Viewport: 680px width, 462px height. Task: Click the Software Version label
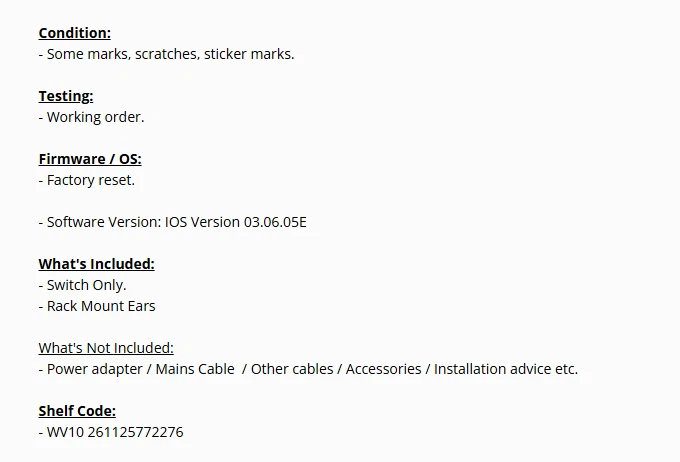pyautogui.click(x=104, y=222)
